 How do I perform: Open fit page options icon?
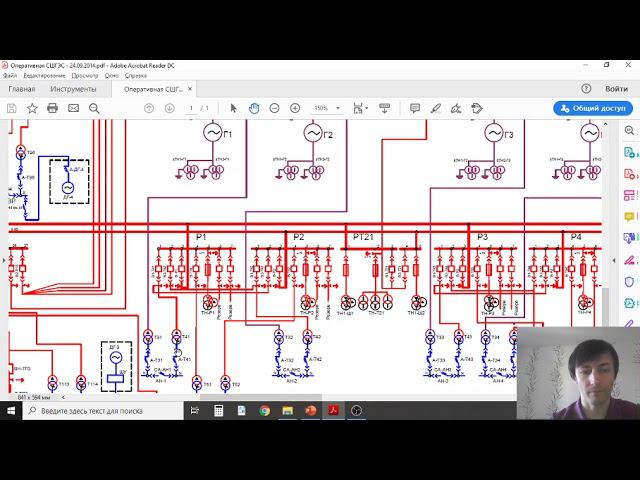360,108
